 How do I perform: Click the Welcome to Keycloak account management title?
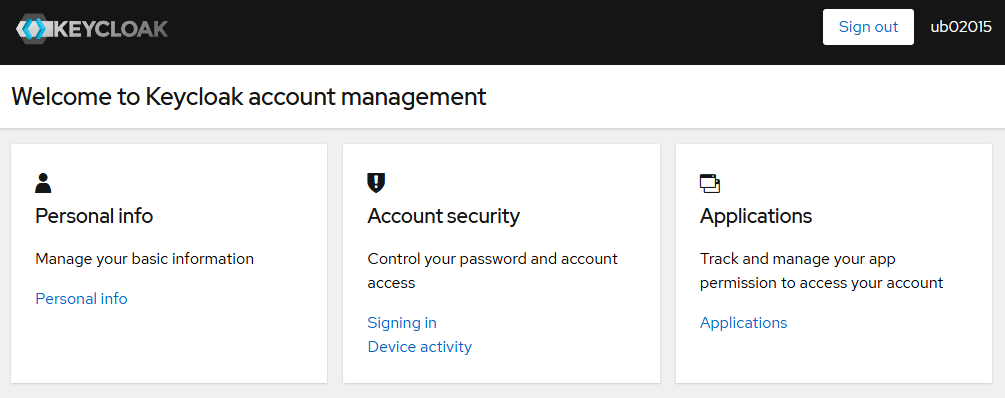point(249,97)
